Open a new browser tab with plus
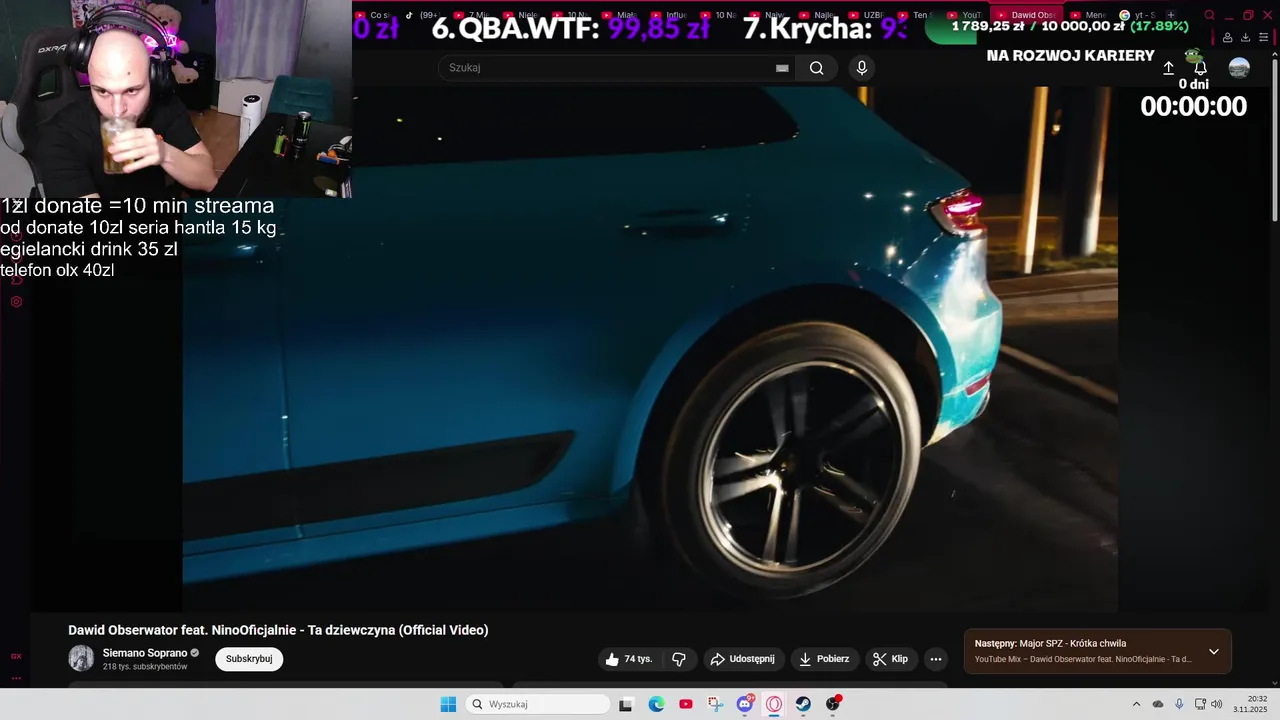The width and height of the screenshot is (1280, 720). tap(1171, 15)
